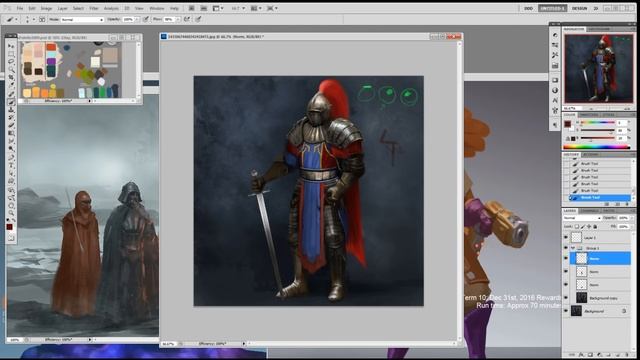
Task: Toggle lock position in Layers panel
Action: tap(589, 227)
